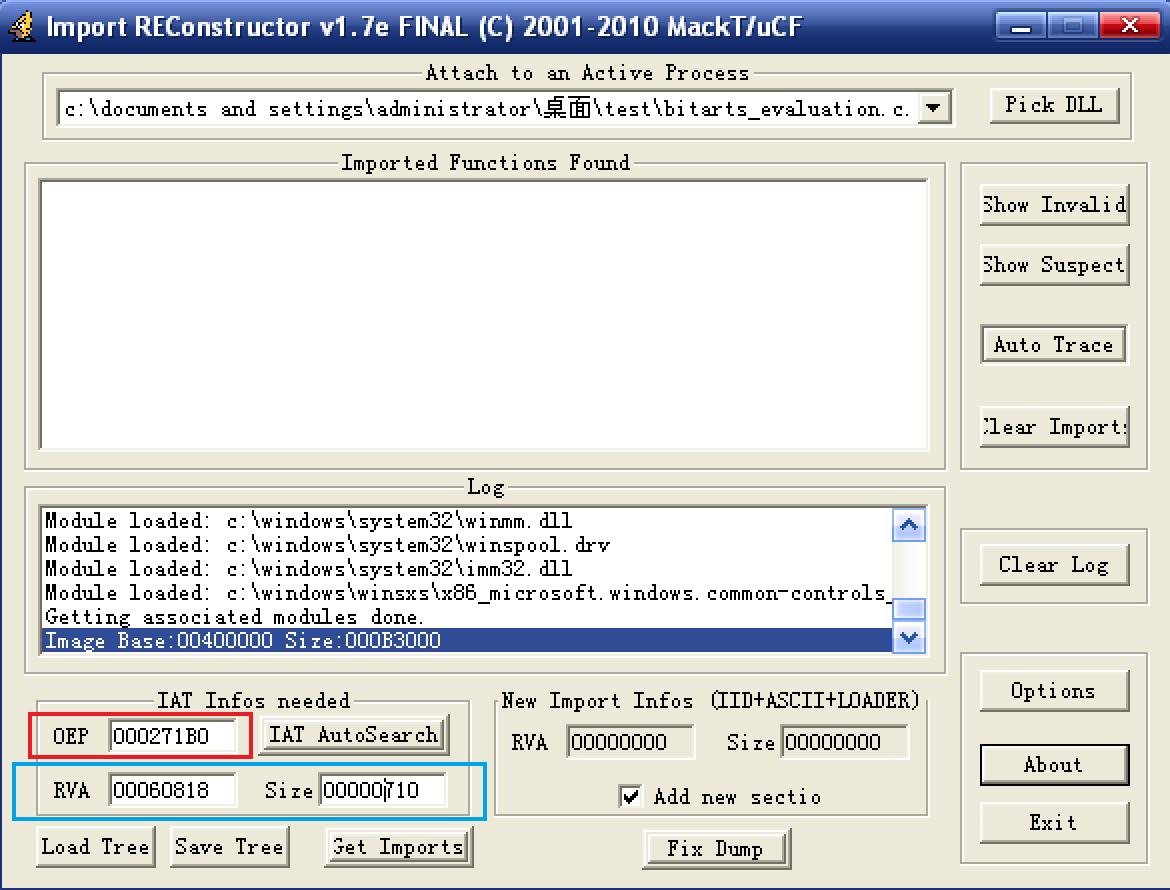
Task: Click the ImpREC app icon in title bar
Action: 20,27
